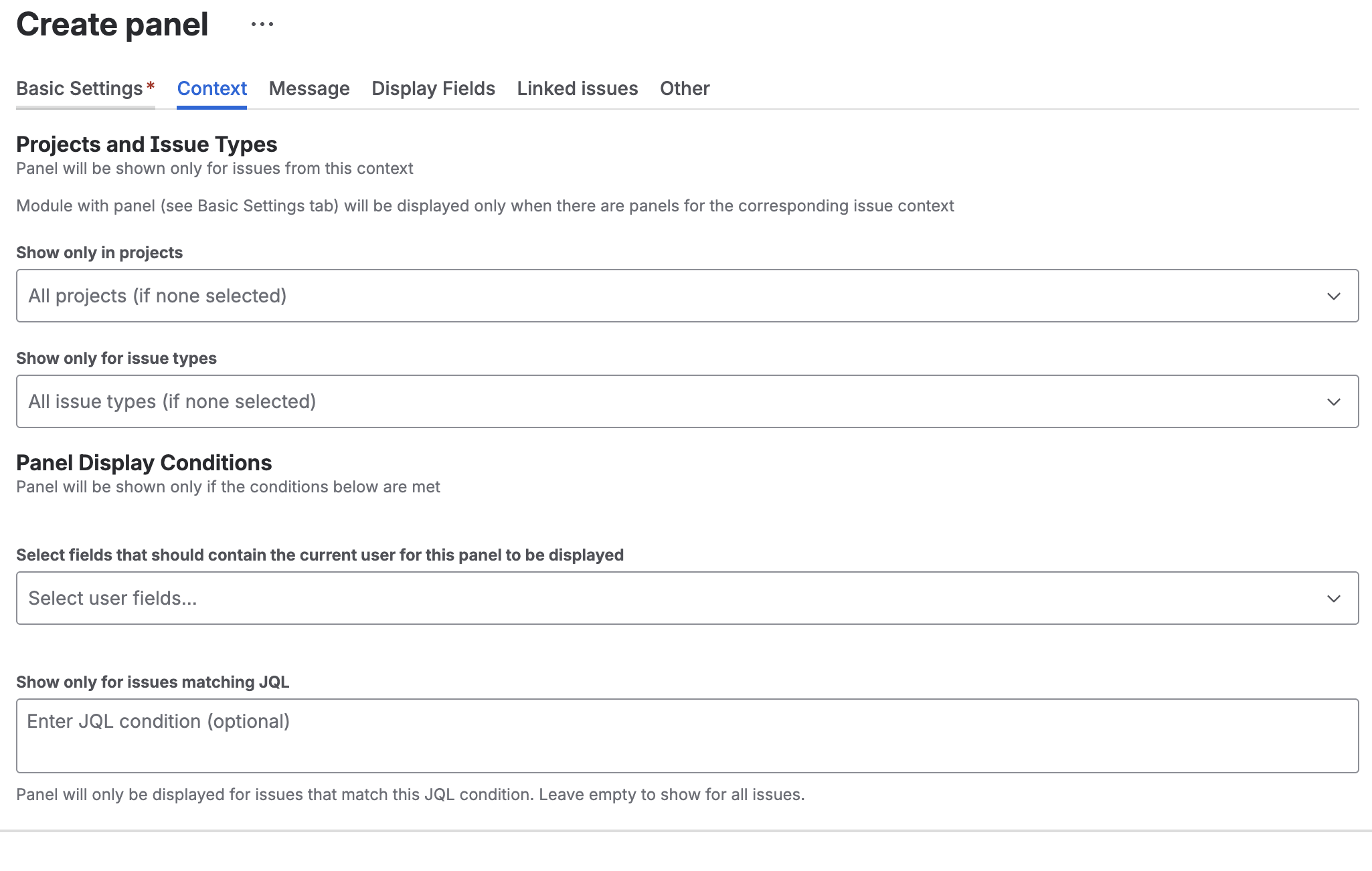Stay on the Context tab
This screenshot has width=1372, height=871.
(x=211, y=88)
